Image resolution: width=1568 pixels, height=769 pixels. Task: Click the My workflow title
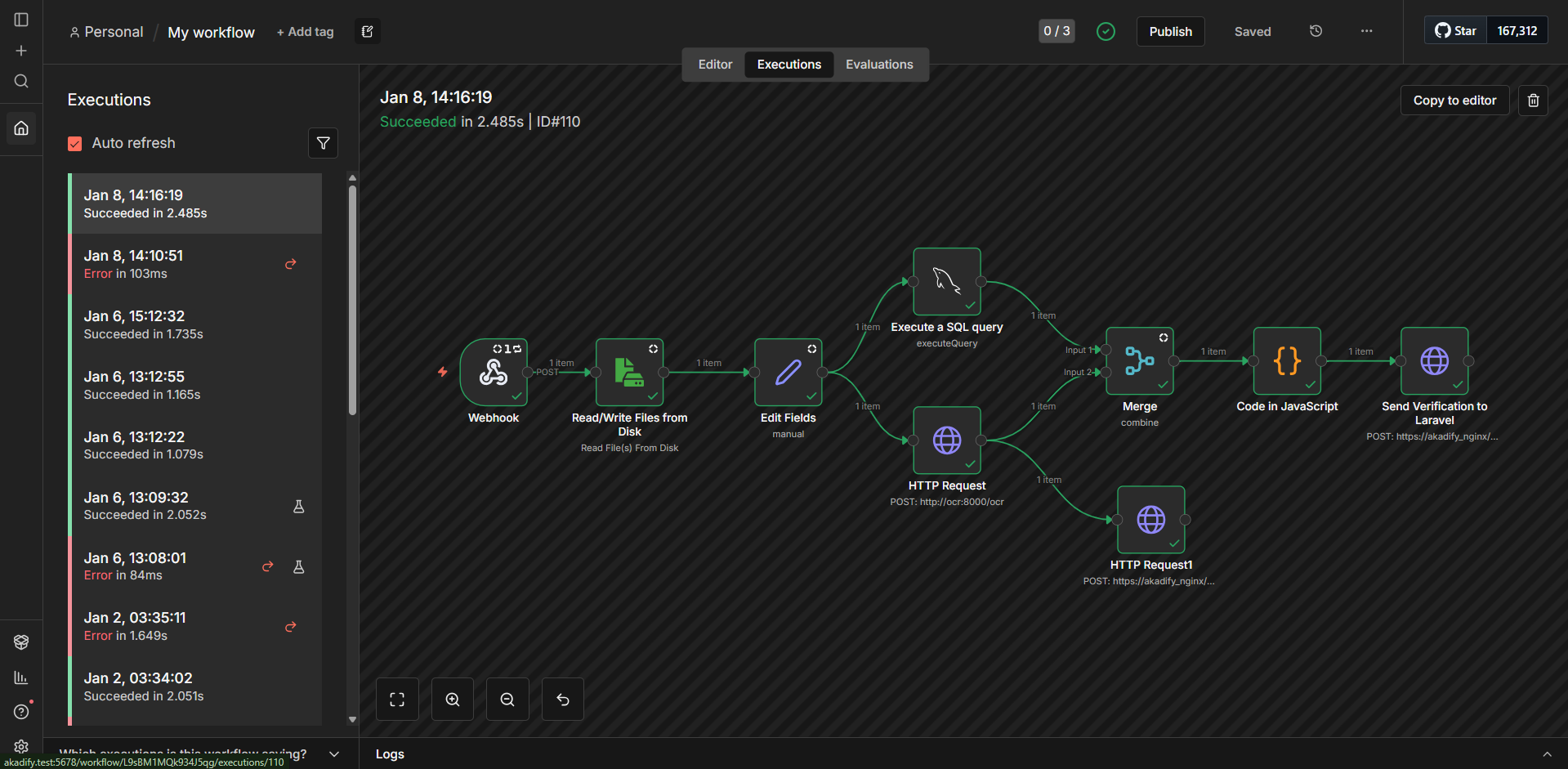point(211,33)
